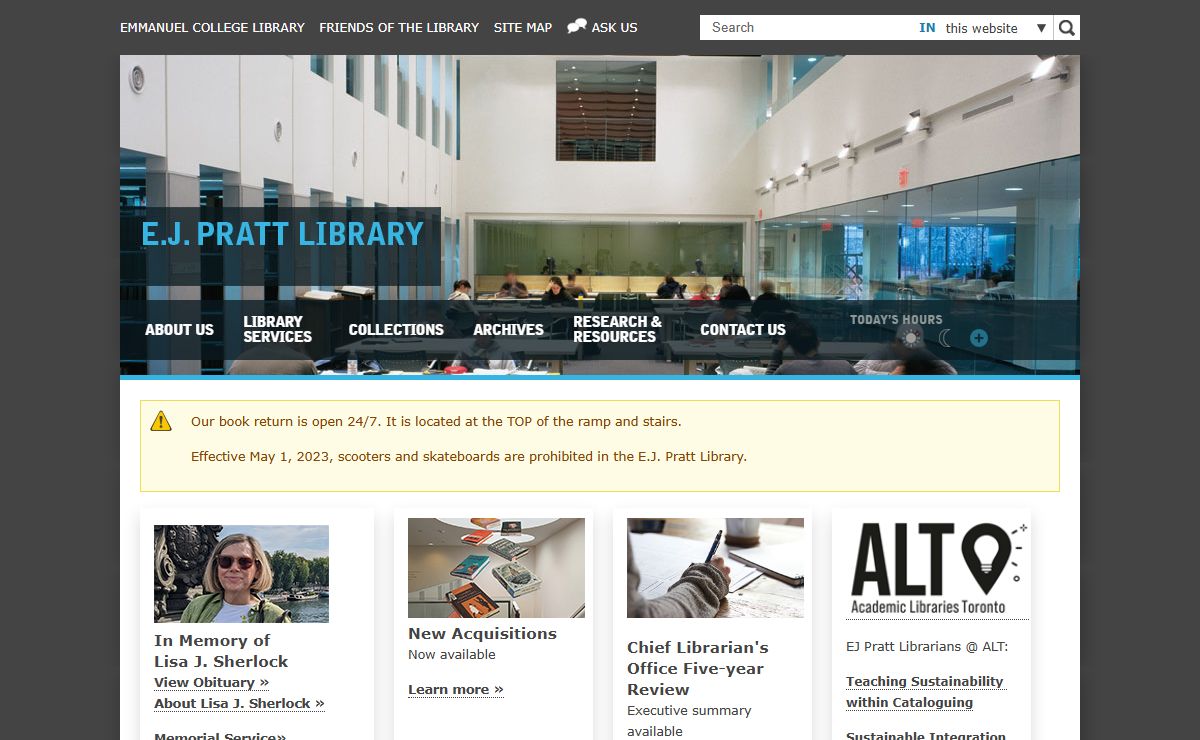Follow the View Obituary link
This screenshot has width=1200, height=740.
point(211,682)
